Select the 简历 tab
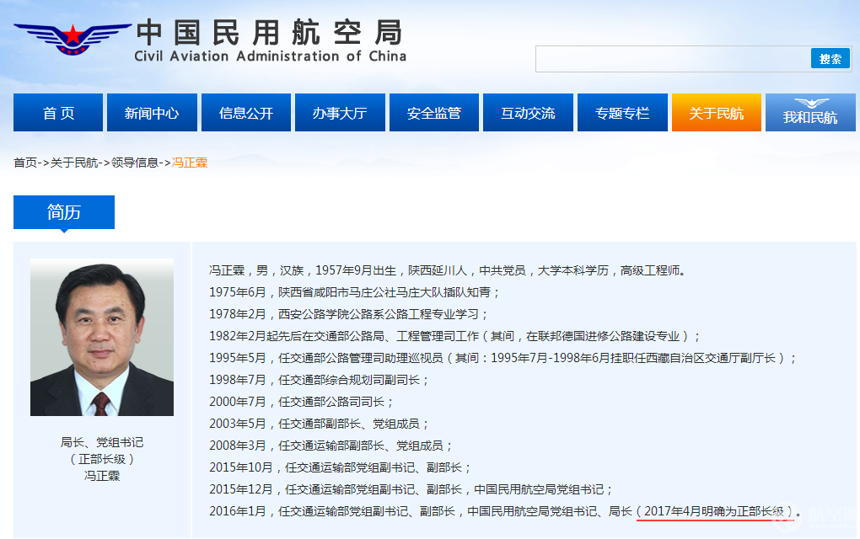This screenshot has height=539, width=860. point(64,212)
